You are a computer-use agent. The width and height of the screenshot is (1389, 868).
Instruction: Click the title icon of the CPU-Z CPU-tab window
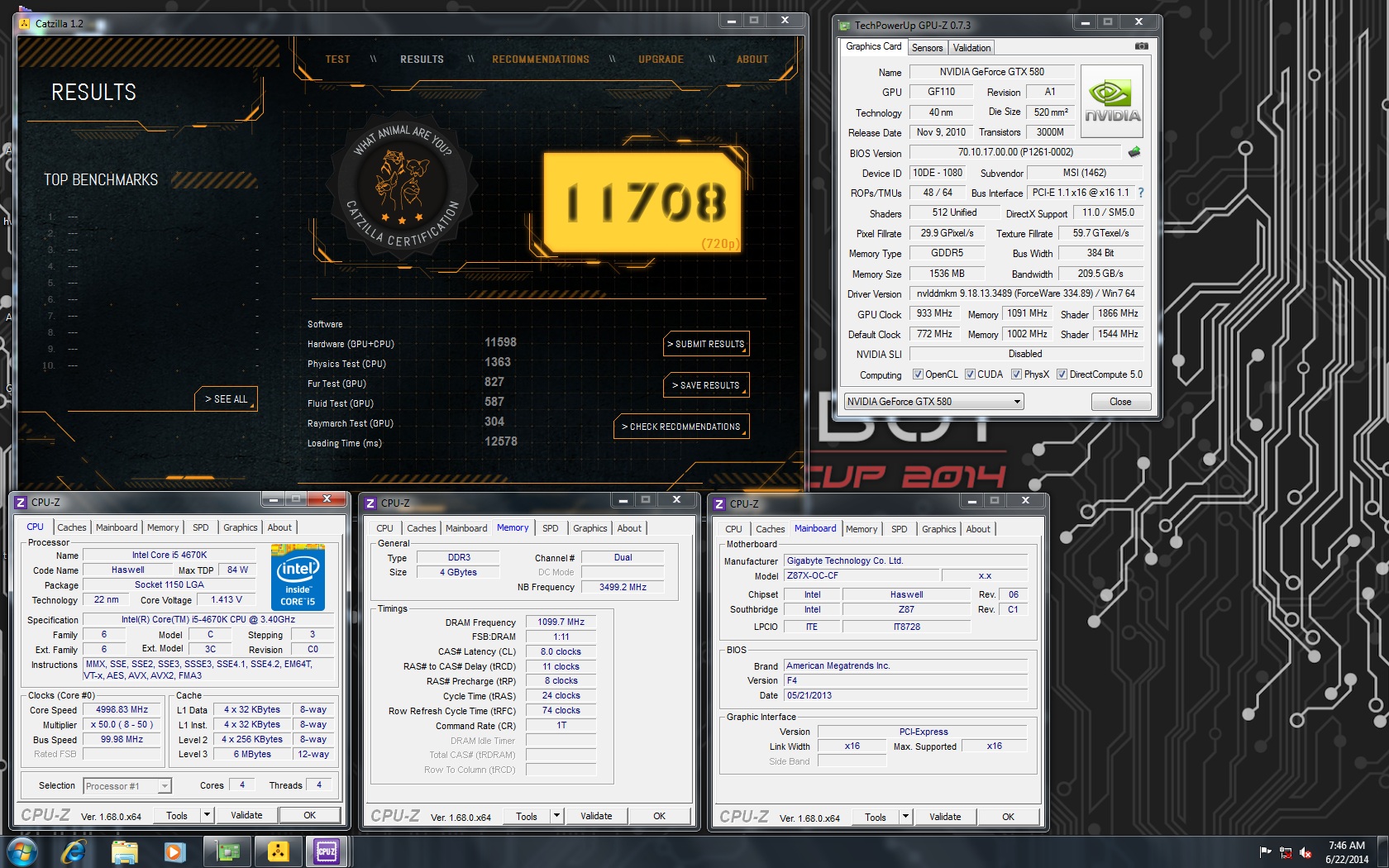[x=21, y=502]
